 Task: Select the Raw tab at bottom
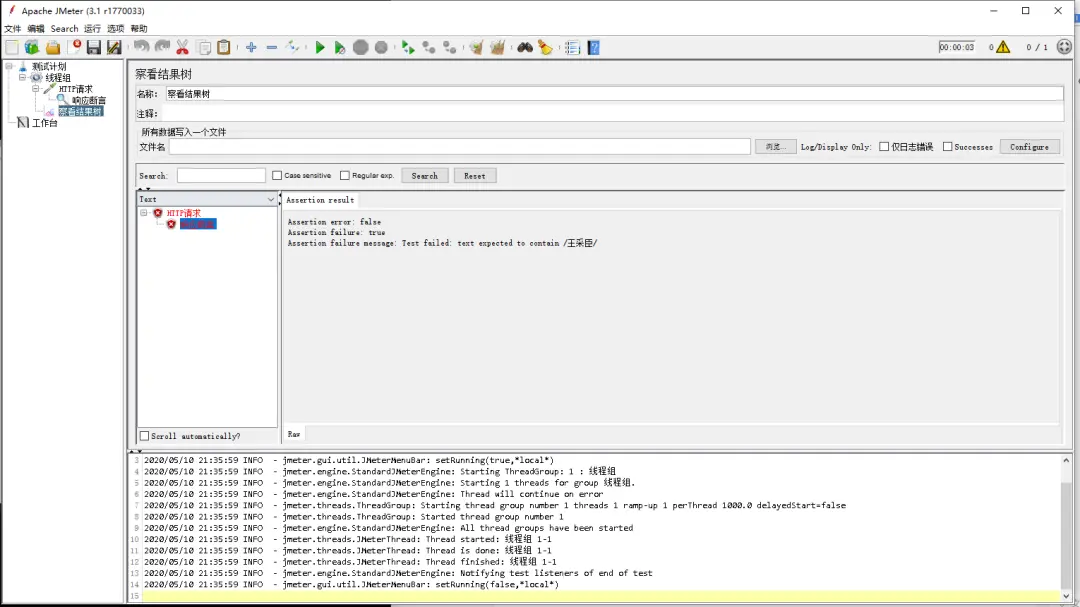tap(294, 434)
